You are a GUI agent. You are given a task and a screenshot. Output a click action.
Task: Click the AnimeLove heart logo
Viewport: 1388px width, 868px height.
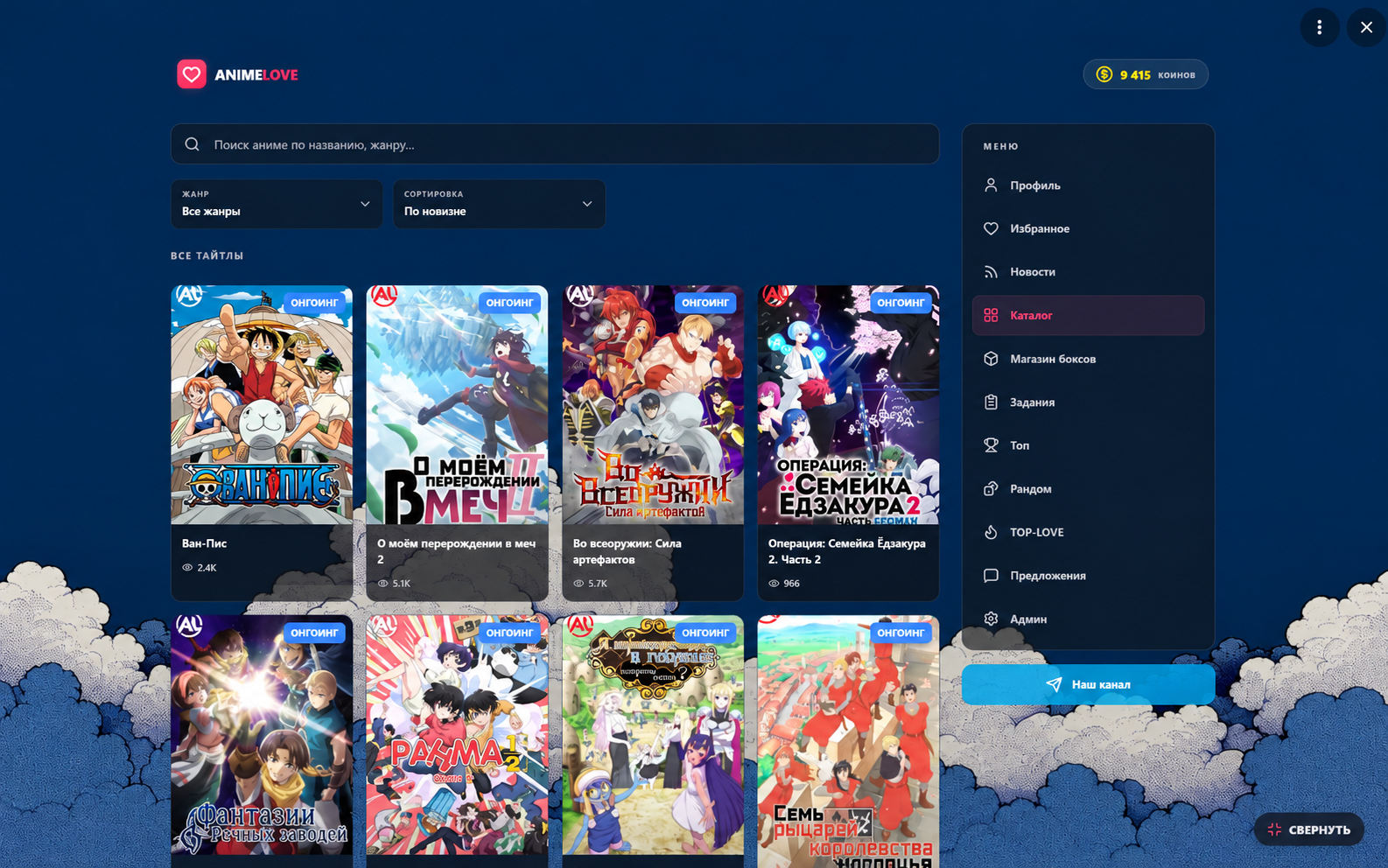(x=192, y=74)
